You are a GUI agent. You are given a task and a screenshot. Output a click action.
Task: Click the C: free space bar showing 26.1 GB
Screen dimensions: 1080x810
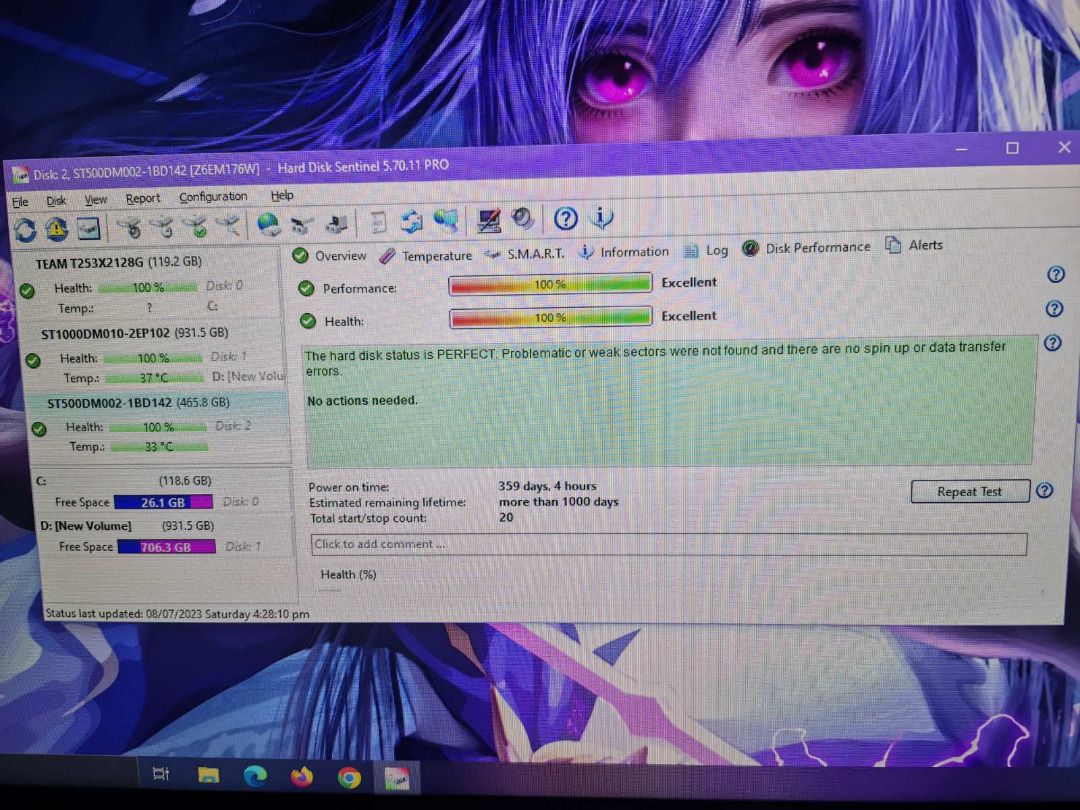(163, 502)
